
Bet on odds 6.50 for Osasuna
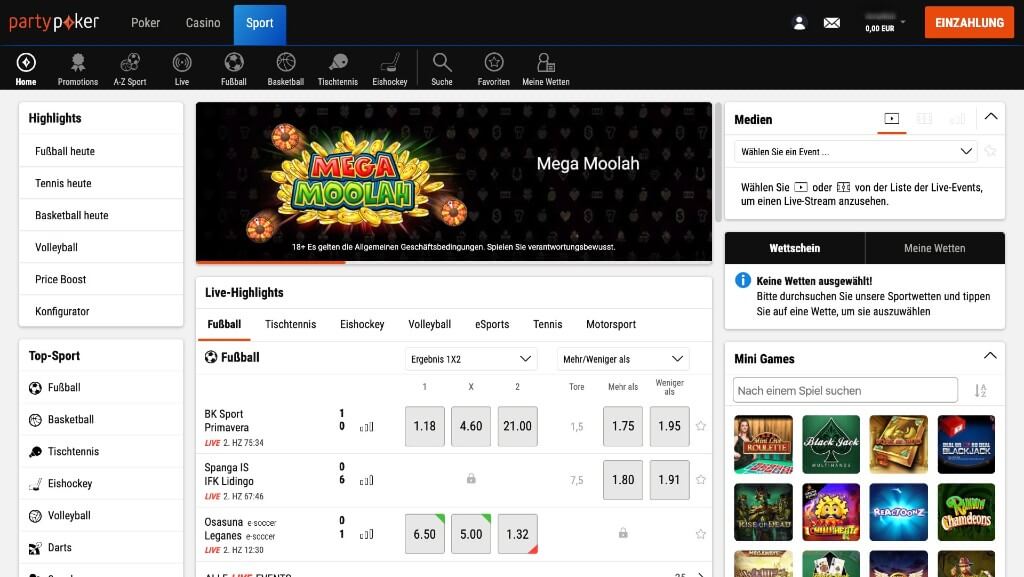pyautogui.click(x=424, y=534)
